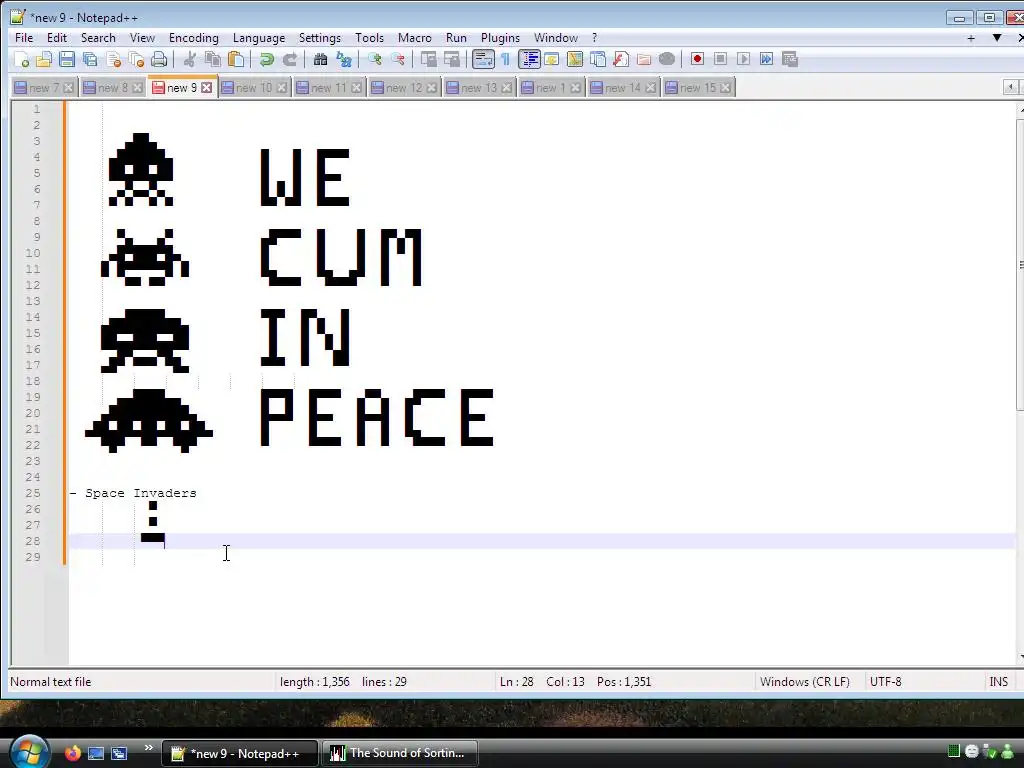Click the "- Space Invaders" text on line 25
Image resolution: width=1024 pixels, height=768 pixels.
tap(133, 493)
